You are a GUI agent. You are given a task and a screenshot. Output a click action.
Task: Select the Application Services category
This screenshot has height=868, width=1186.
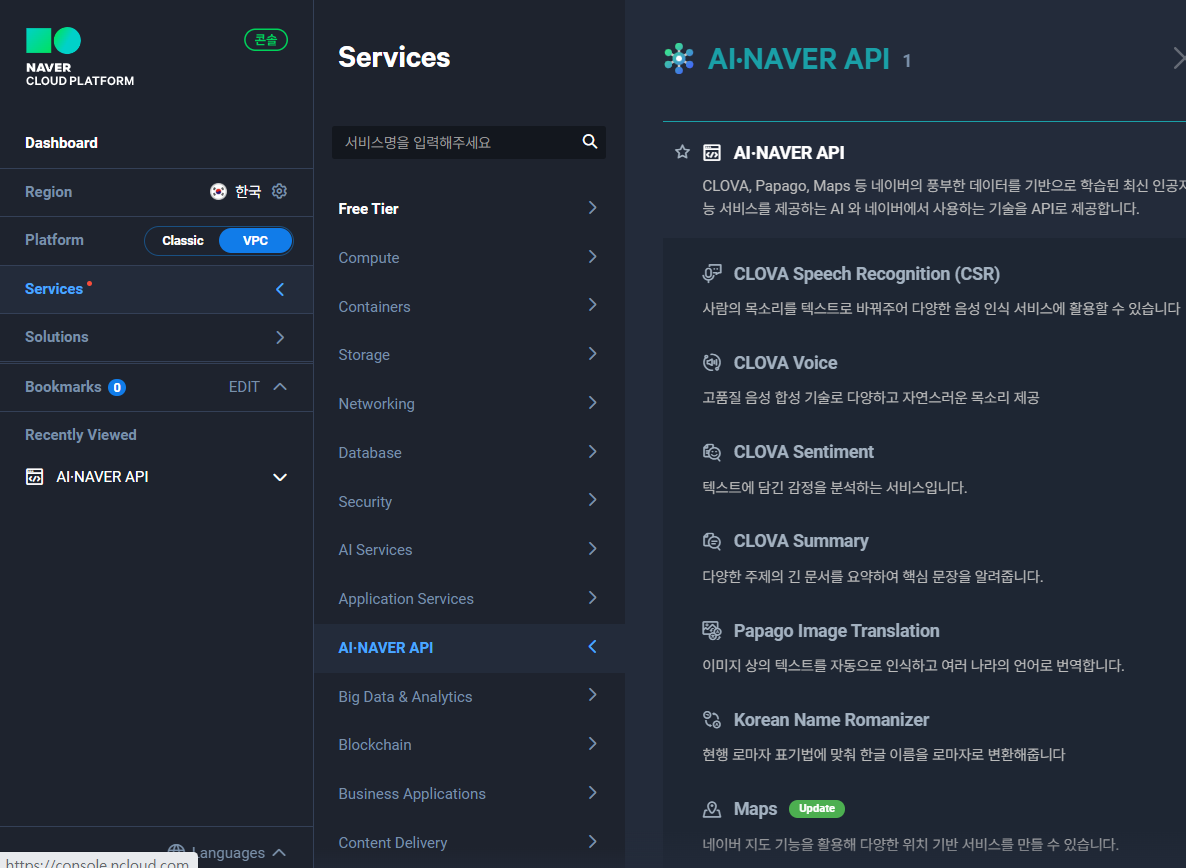[469, 599]
